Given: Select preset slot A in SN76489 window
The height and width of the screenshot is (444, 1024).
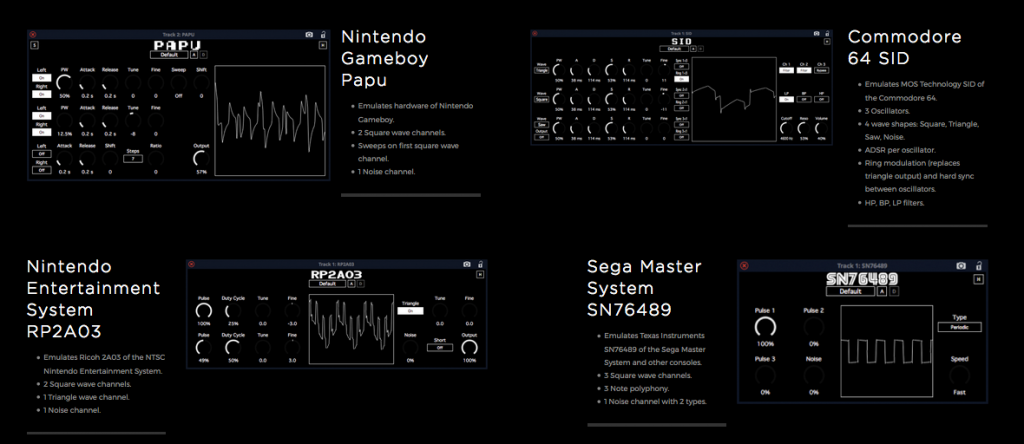Looking at the screenshot, I should tap(882, 291).
